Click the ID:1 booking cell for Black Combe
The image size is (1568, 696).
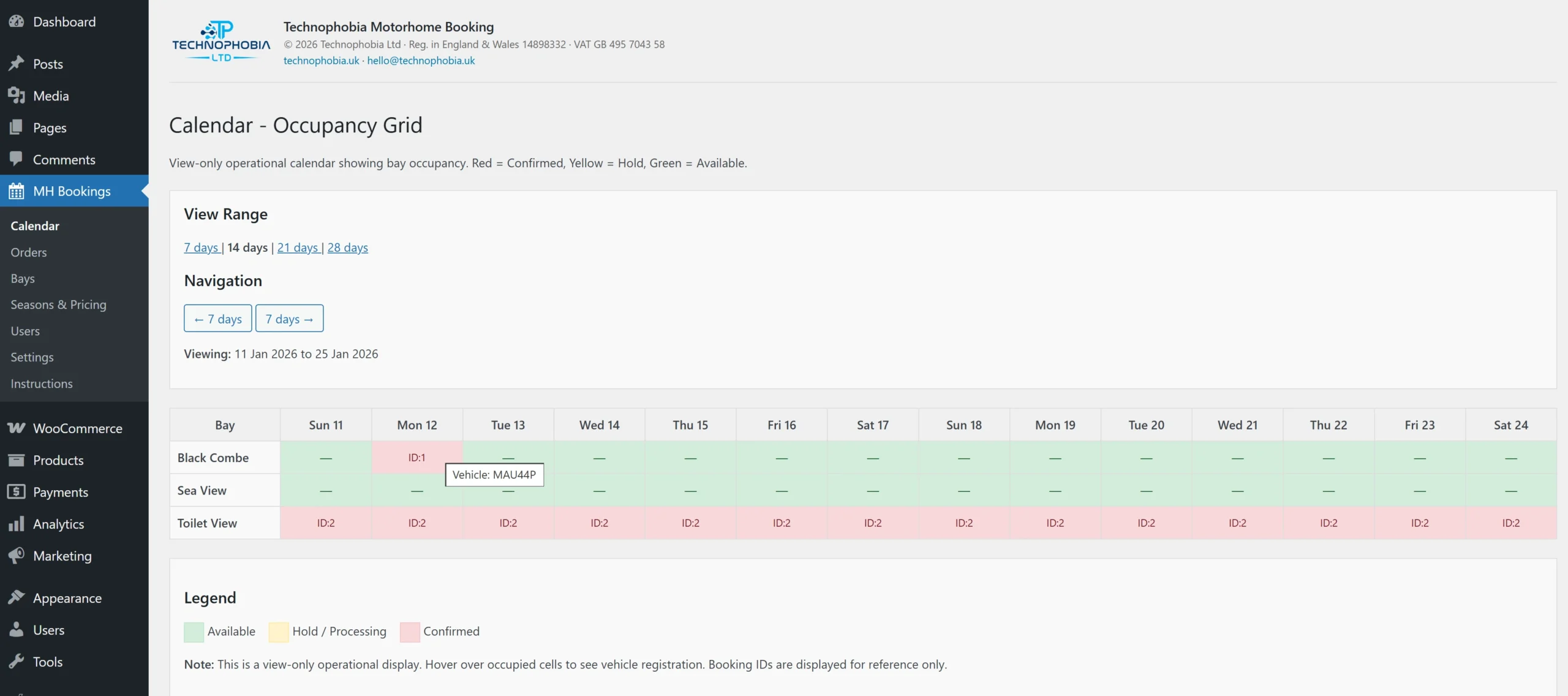click(417, 458)
